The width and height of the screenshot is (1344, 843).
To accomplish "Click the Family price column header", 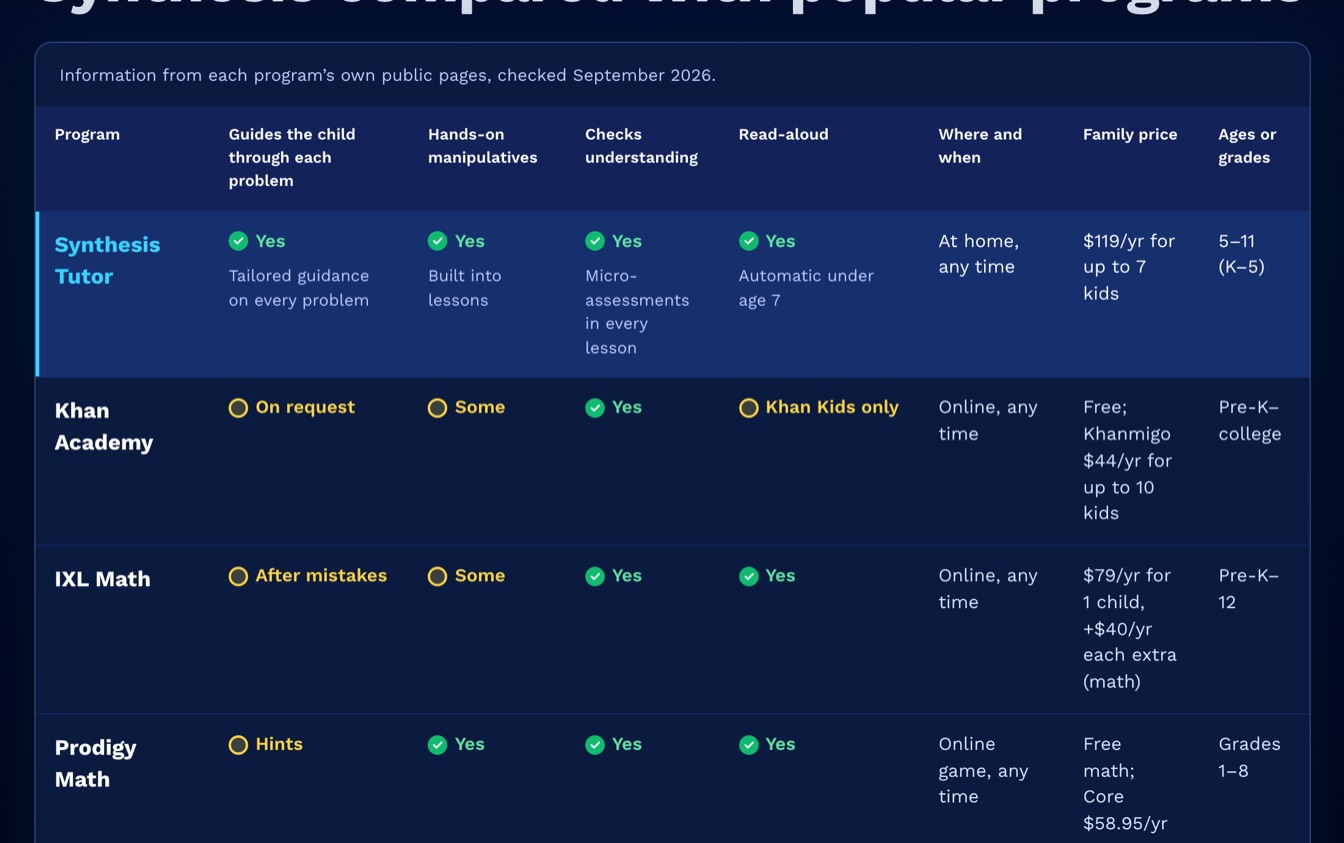I will (1130, 135).
